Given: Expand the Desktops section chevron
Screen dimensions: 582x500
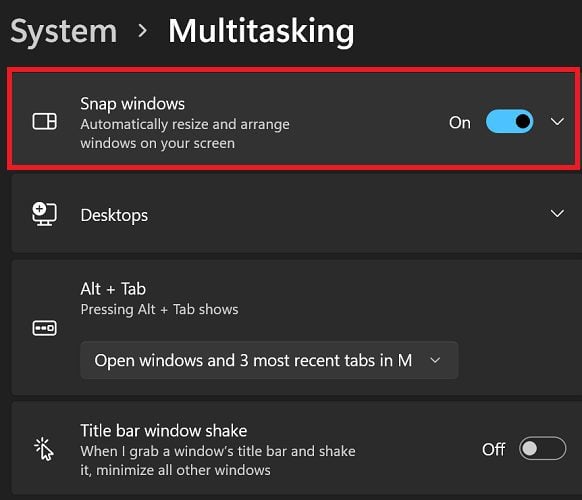Looking at the screenshot, I should (557, 213).
